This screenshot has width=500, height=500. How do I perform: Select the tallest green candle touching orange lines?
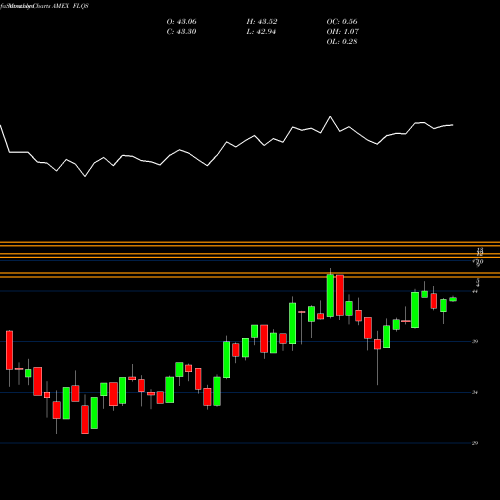[330, 295]
